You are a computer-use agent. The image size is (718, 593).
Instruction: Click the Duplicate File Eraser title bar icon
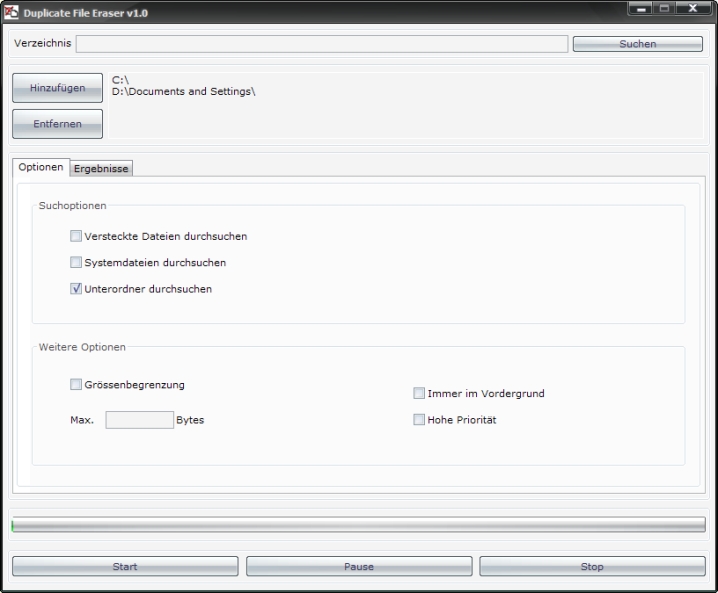coord(12,10)
